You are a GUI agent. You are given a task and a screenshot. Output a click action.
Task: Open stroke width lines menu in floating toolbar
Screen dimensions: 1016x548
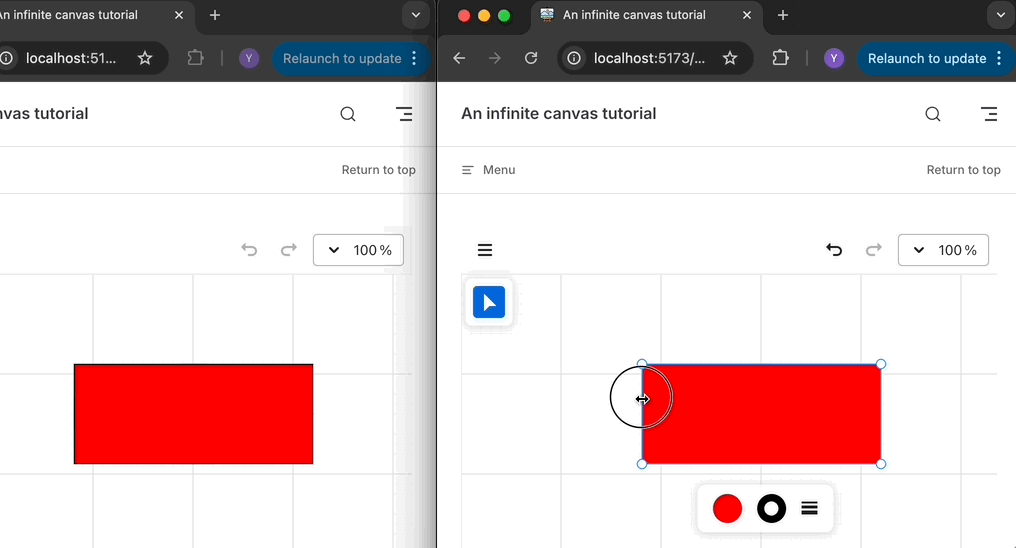coord(810,508)
